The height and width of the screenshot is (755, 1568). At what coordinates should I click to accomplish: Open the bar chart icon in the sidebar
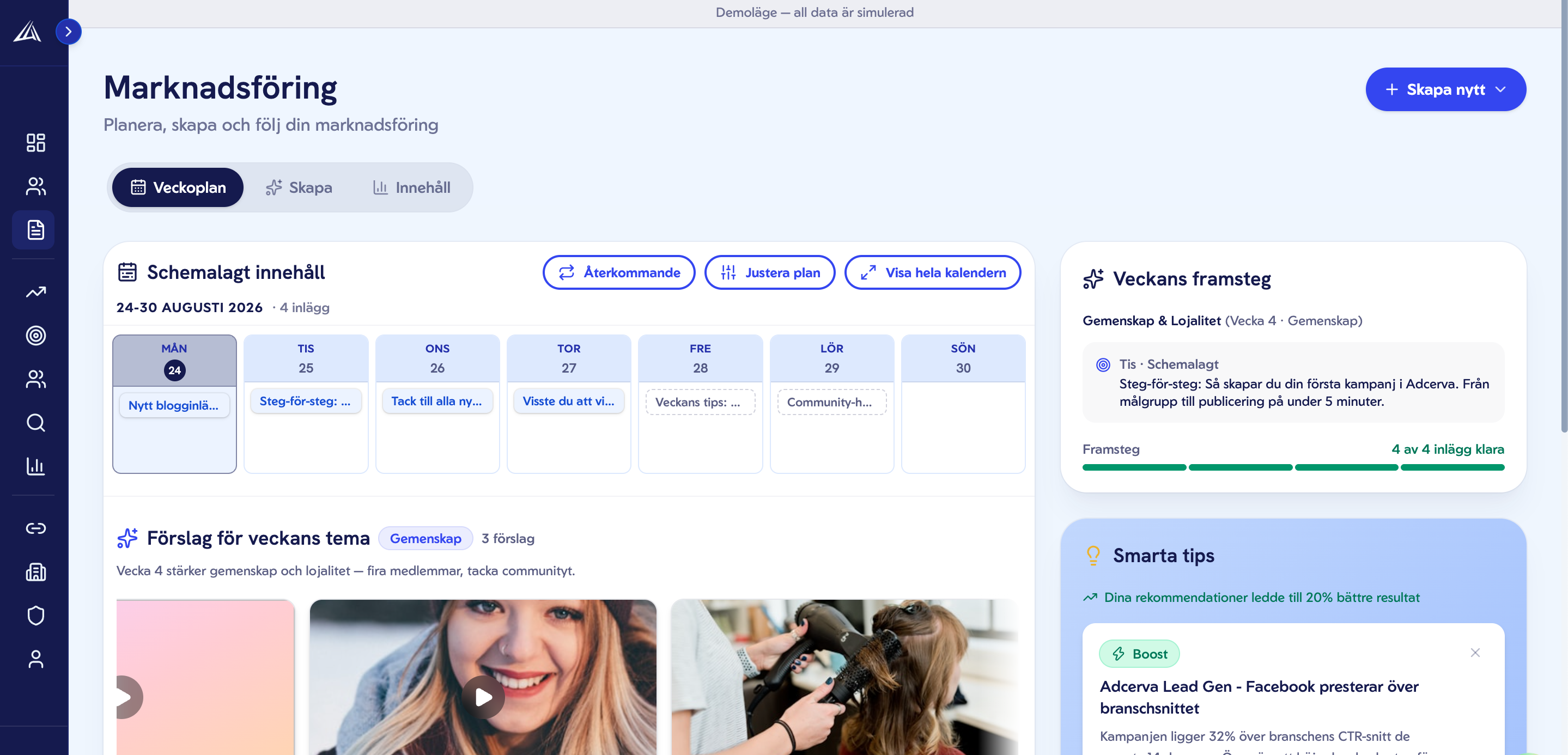[36, 466]
